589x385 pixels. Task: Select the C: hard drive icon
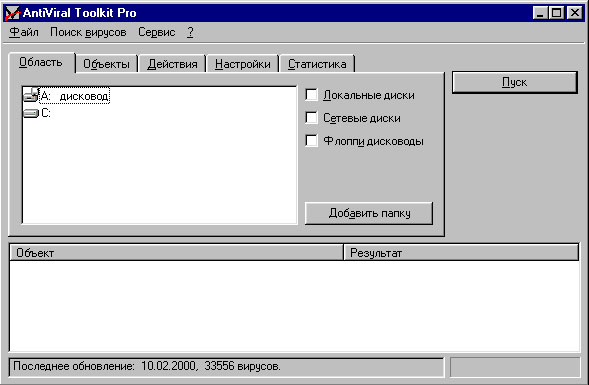coord(31,113)
